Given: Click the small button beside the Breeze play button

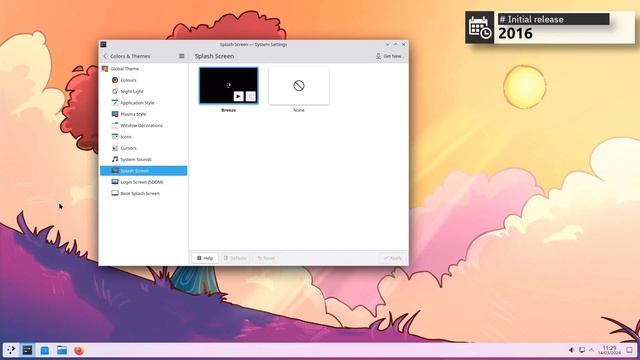Looking at the screenshot, I should click(x=251, y=96).
